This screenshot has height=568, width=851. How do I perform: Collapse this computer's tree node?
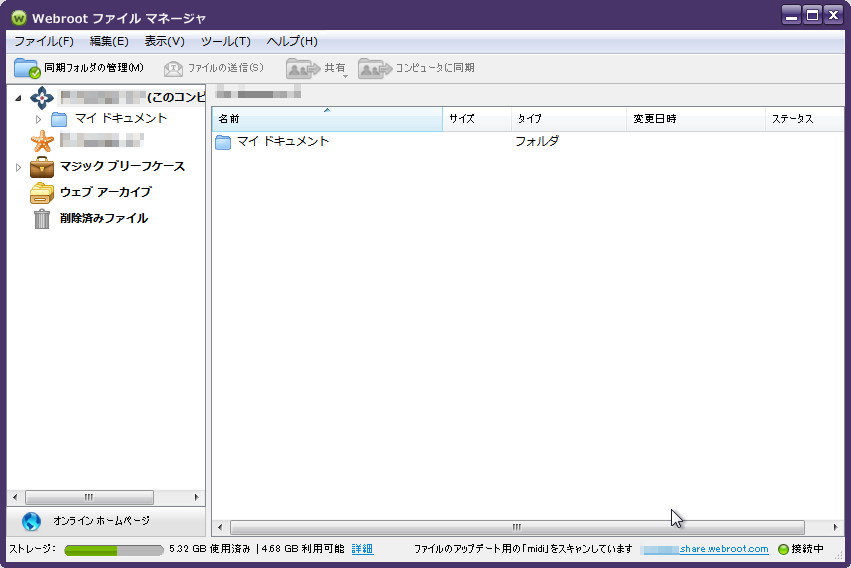pyautogui.click(x=18, y=98)
